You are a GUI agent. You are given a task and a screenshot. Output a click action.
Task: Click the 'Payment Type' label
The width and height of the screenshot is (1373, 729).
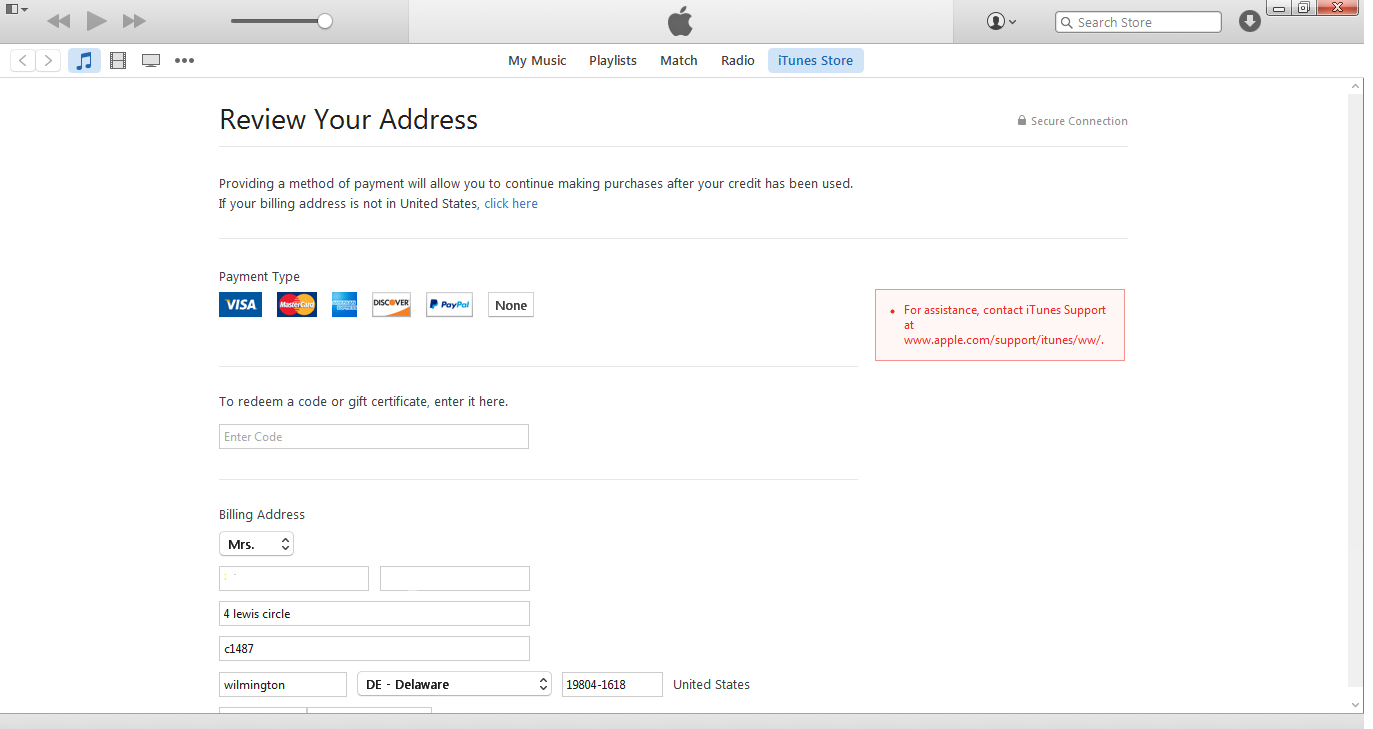point(260,277)
